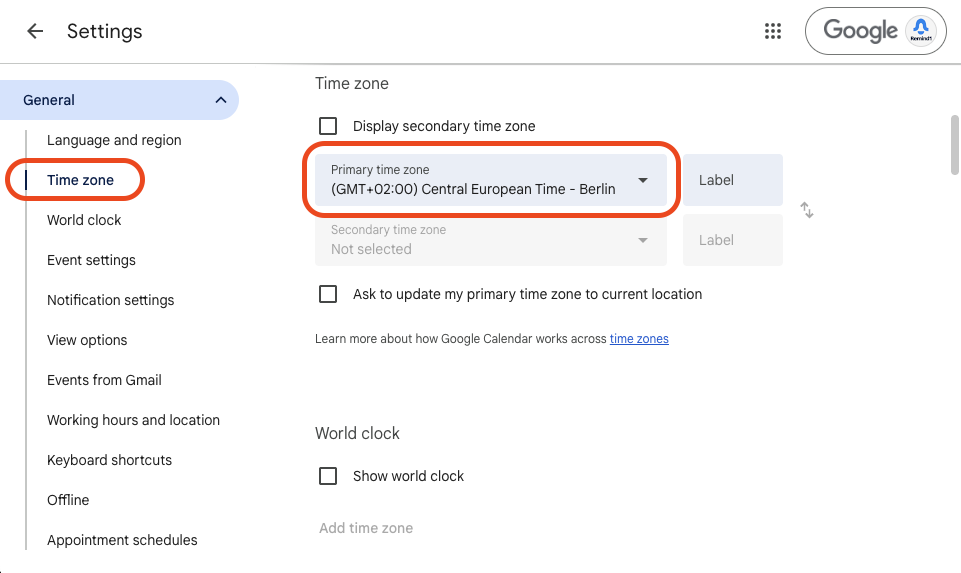The width and height of the screenshot is (961, 573).
Task: Open the Google account profile avatar
Action: pyautogui.click(x=921, y=31)
